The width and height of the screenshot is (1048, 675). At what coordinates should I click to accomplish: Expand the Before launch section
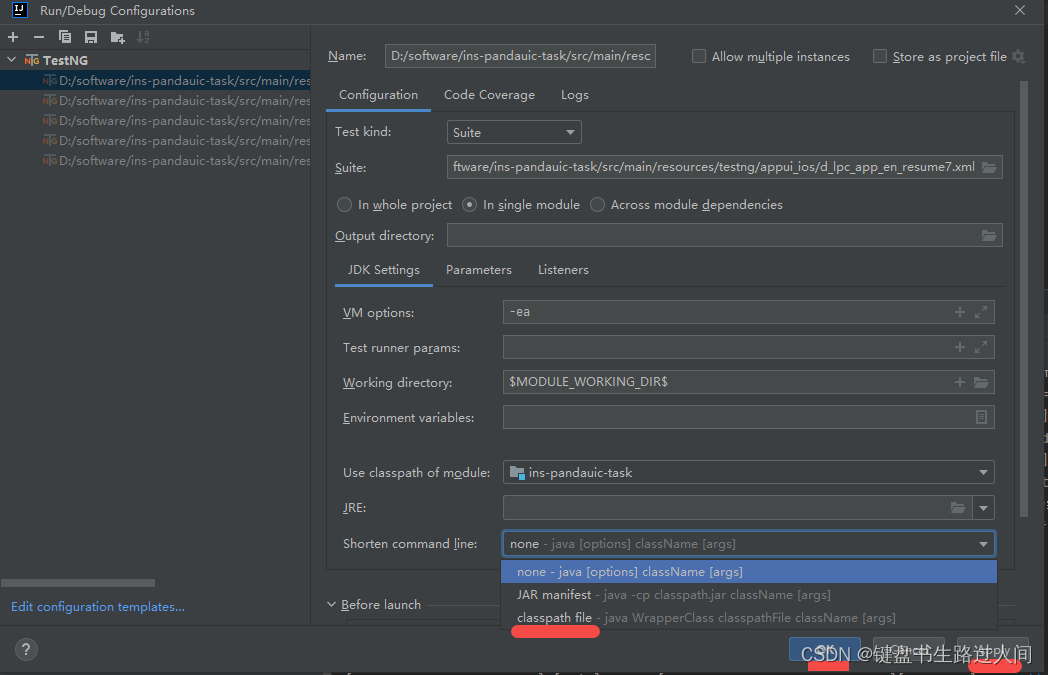point(331,604)
